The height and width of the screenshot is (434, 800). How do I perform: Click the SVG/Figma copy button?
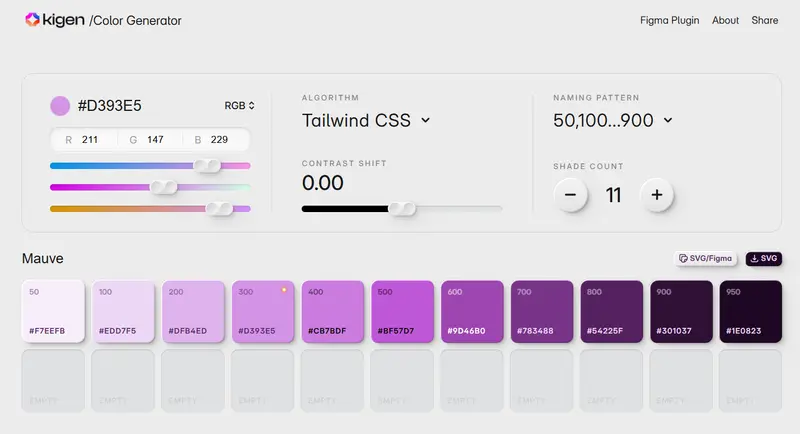coord(705,259)
